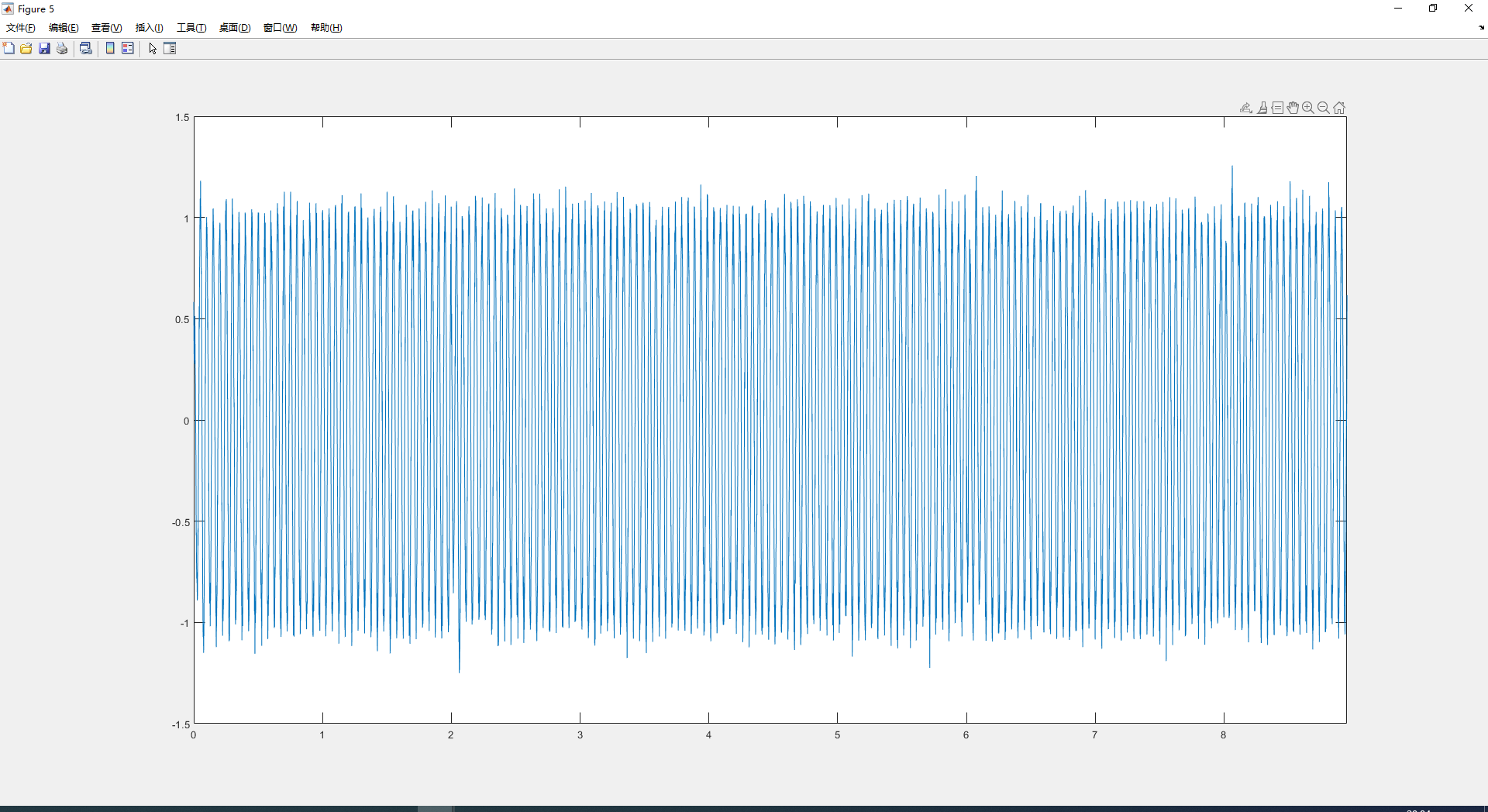Open file via folder icon
Screen dimensions: 1488x812
(x=26, y=48)
